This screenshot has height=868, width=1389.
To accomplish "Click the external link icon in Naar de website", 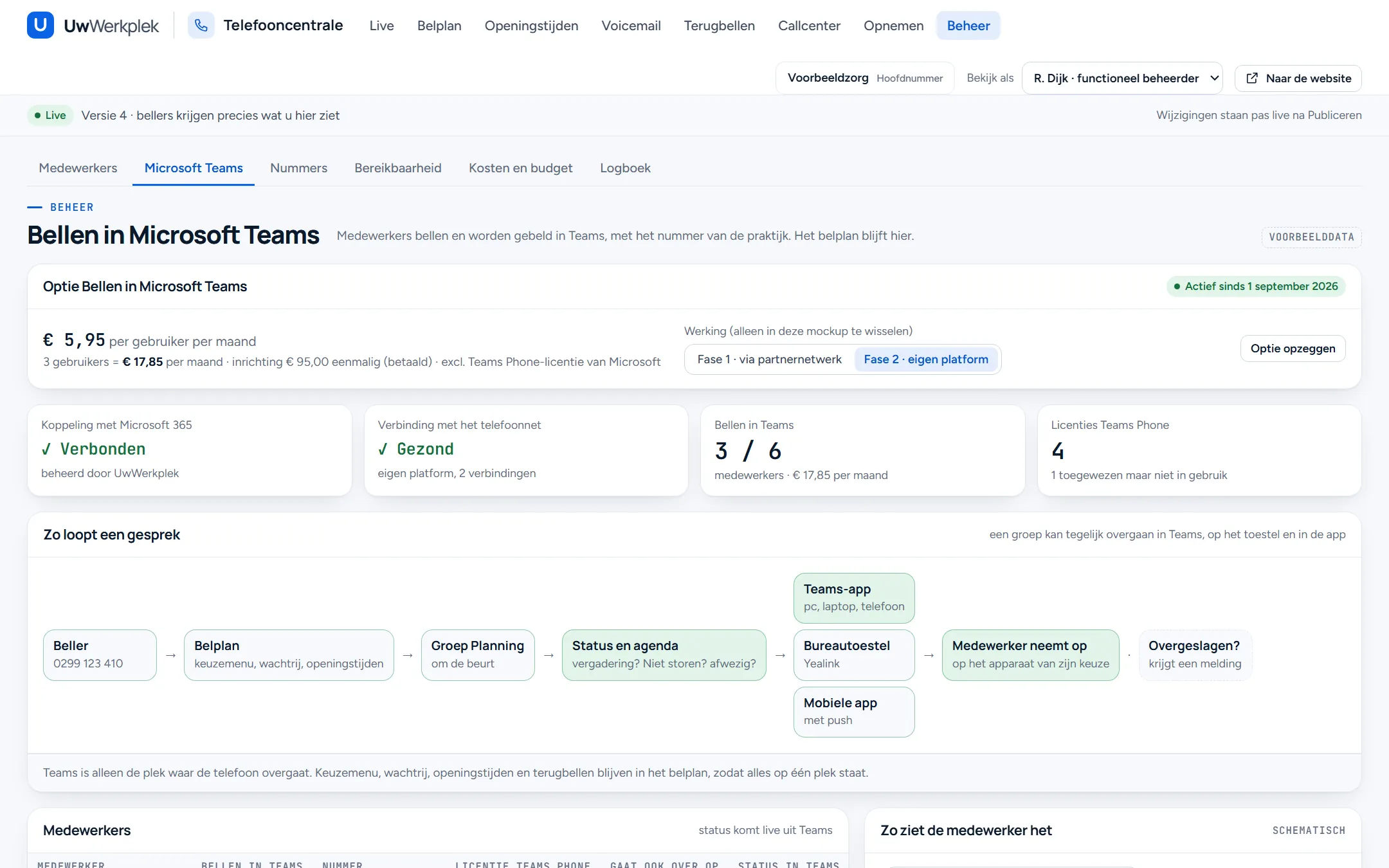I will [1252, 78].
